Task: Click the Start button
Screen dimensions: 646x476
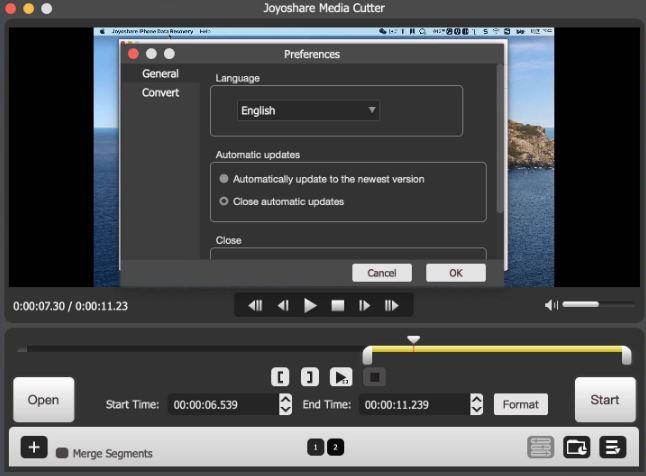Action: tap(605, 399)
